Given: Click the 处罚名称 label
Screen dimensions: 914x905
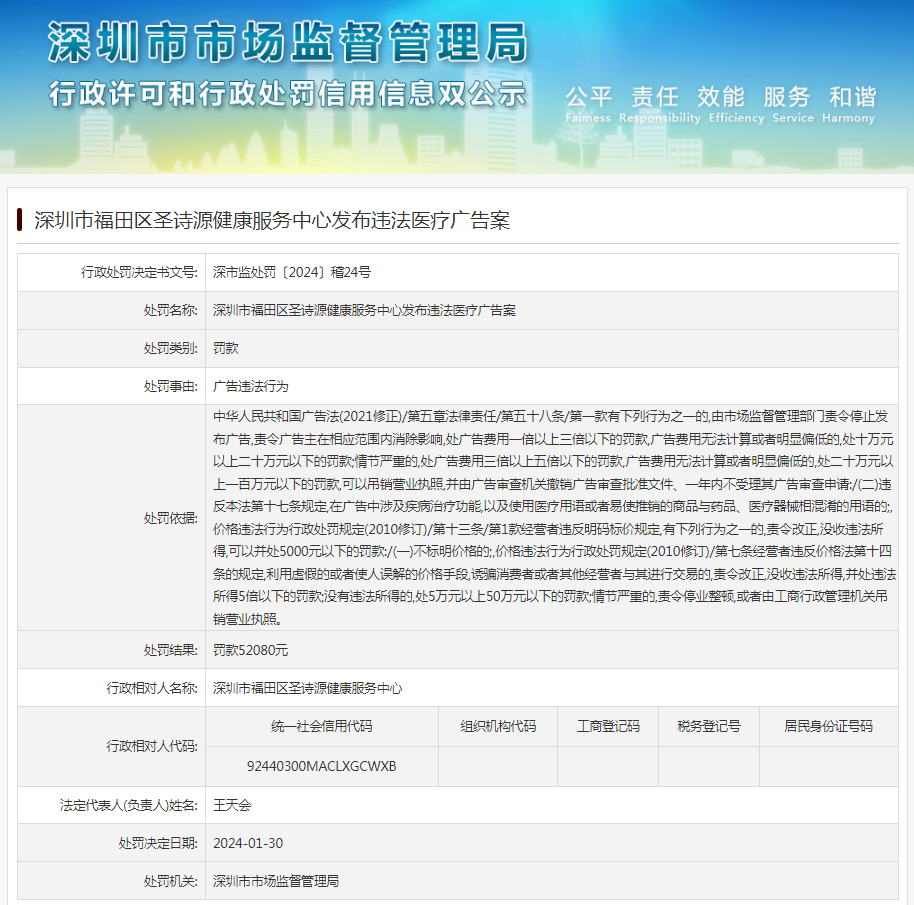Looking at the screenshot, I should click(x=171, y=310).
